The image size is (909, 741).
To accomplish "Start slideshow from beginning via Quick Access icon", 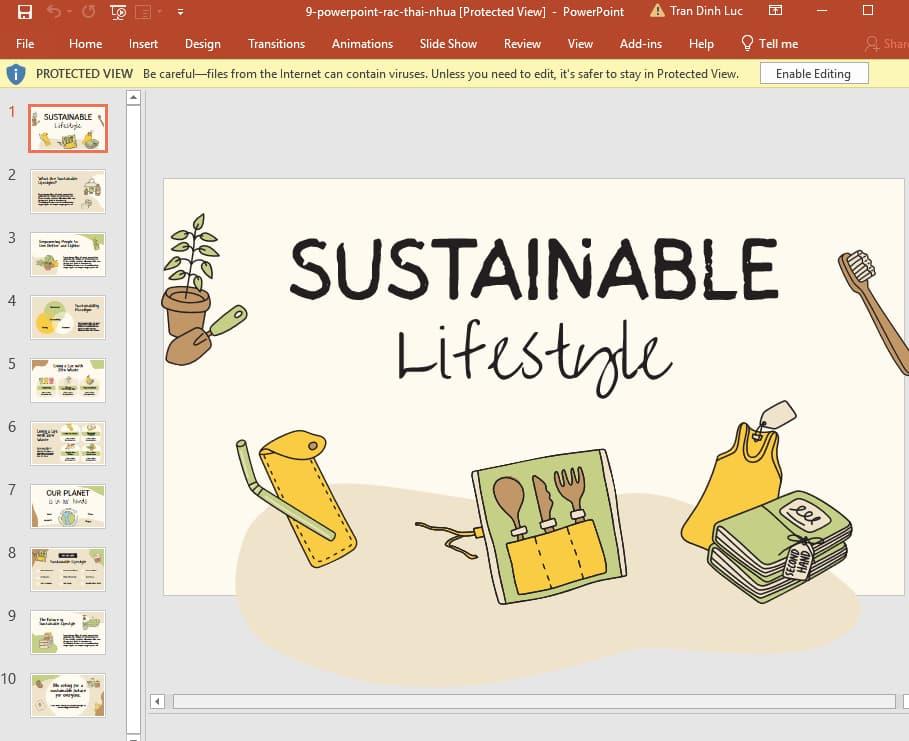I will point(117,11).
